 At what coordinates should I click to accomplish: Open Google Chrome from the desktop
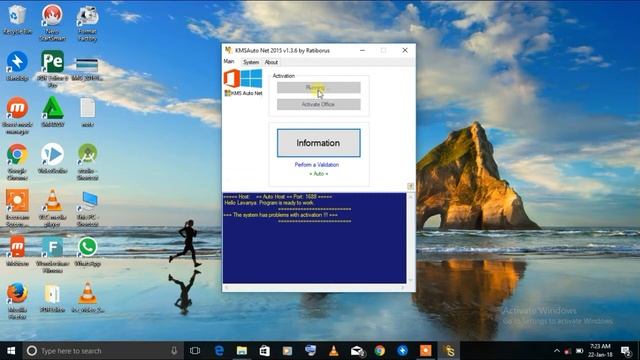[17, 162]
